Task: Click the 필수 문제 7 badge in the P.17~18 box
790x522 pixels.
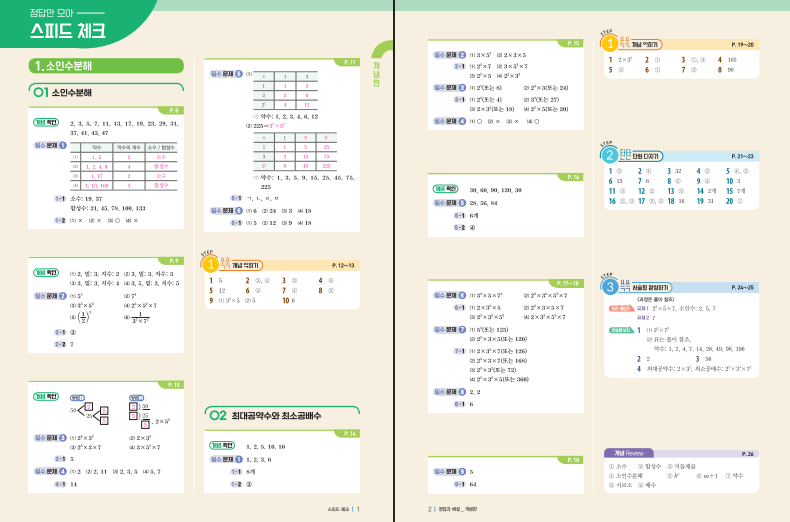Action: (x=449, y=330)
